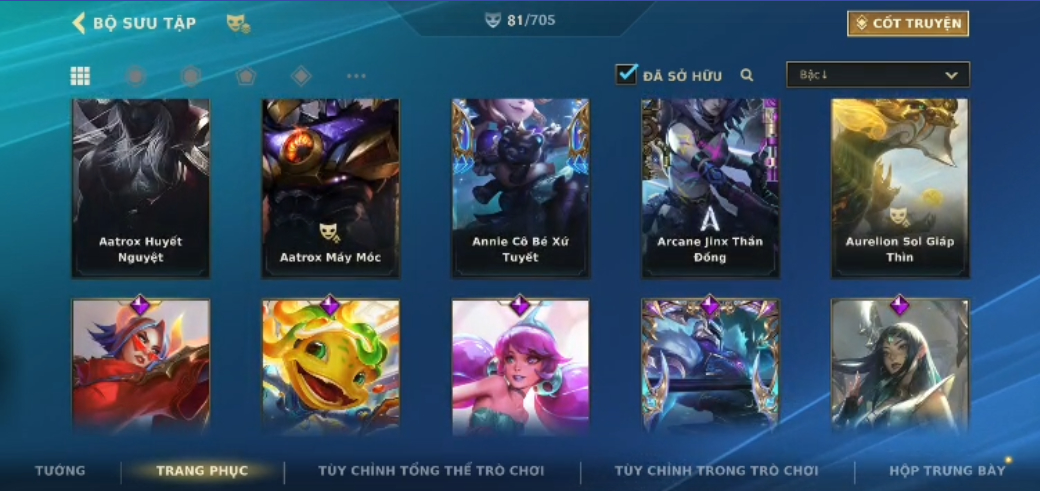Open the Aurelion Sol Giáp Thìn skin

click(900, 188)
